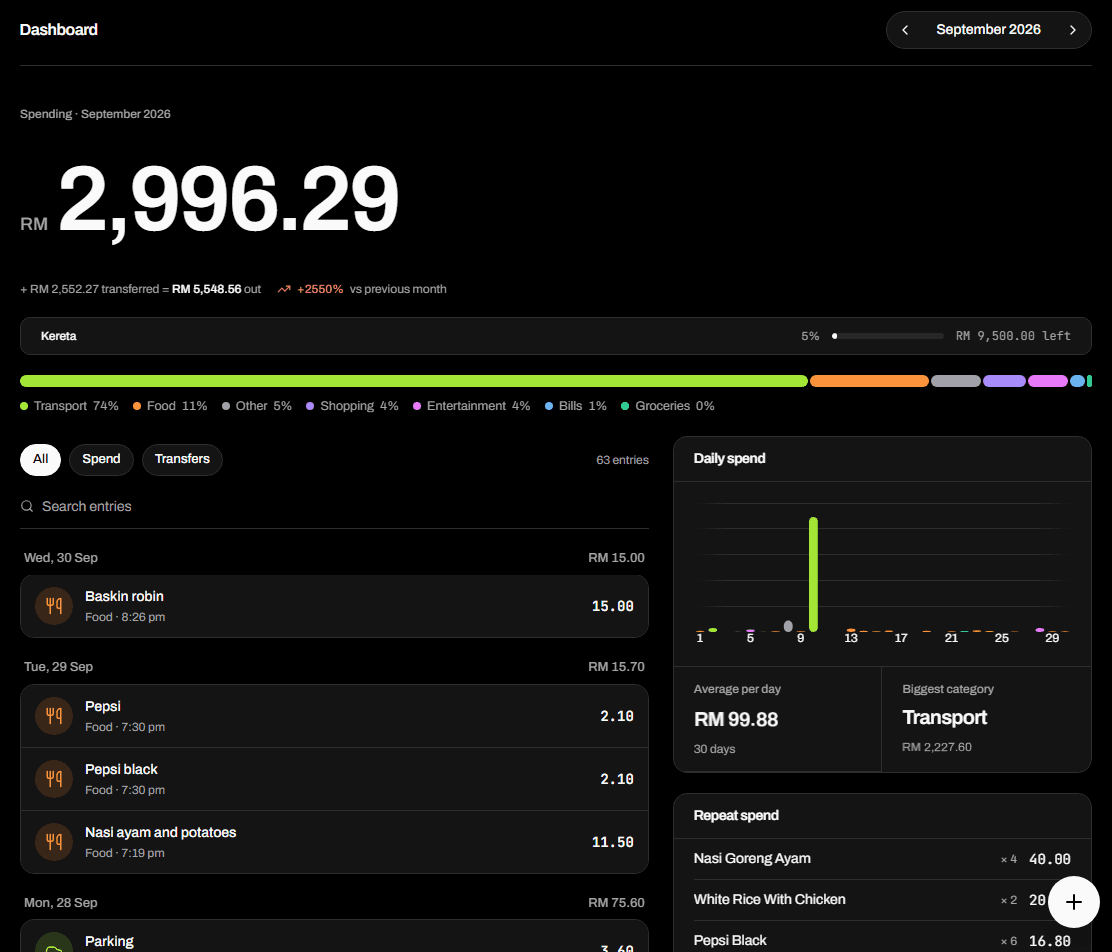Click the Shopping 4% legend item
This screenshot has width=1112, height=952.
[352, 406]
